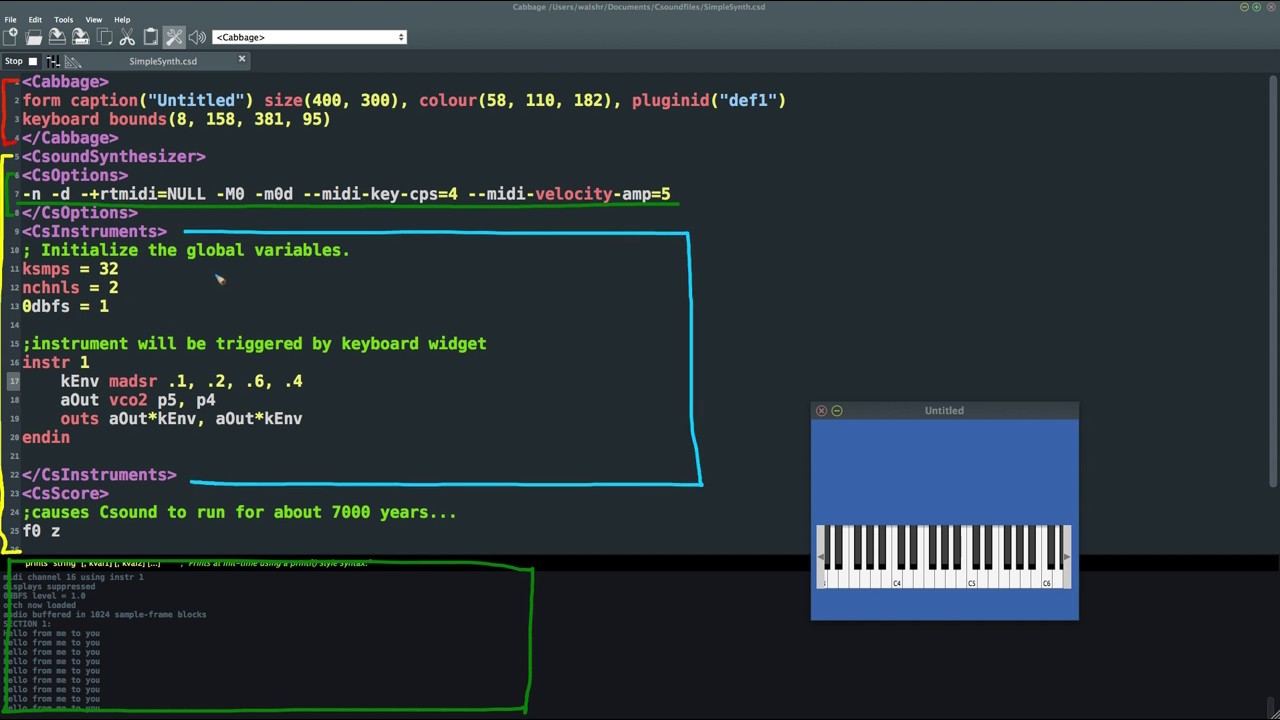The height and width of the screenshot is (720, 1280).
Task: Click the 'endin' line in editor
Action: [46, 437]
